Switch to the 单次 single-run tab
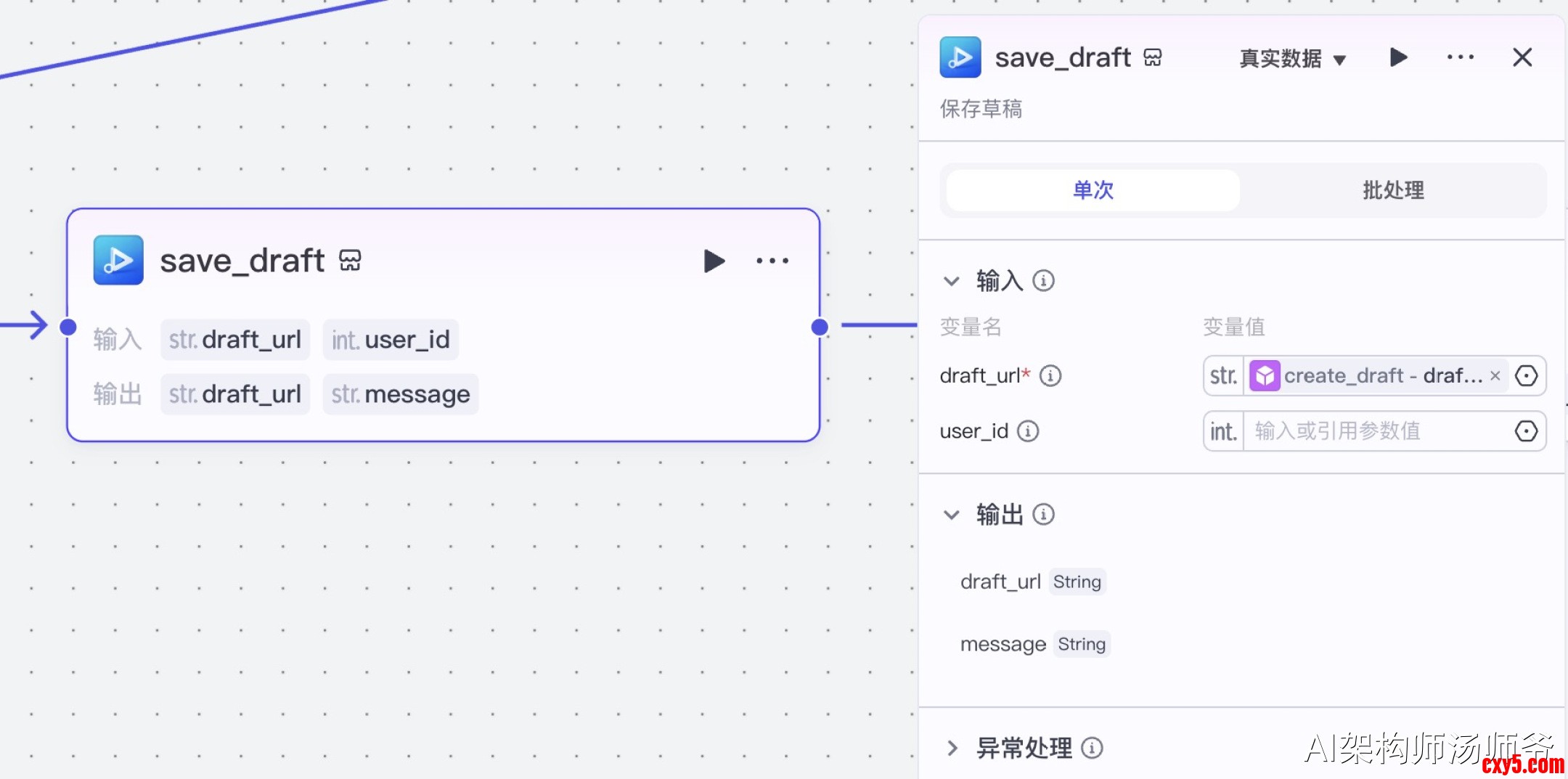The image size is (1568, 779). (1093, 190)
